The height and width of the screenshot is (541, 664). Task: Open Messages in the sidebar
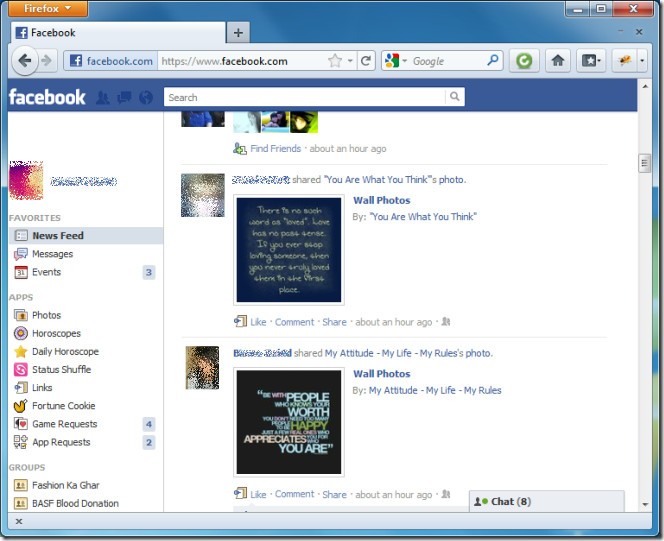pyautogui.click(x=52, y=254)
